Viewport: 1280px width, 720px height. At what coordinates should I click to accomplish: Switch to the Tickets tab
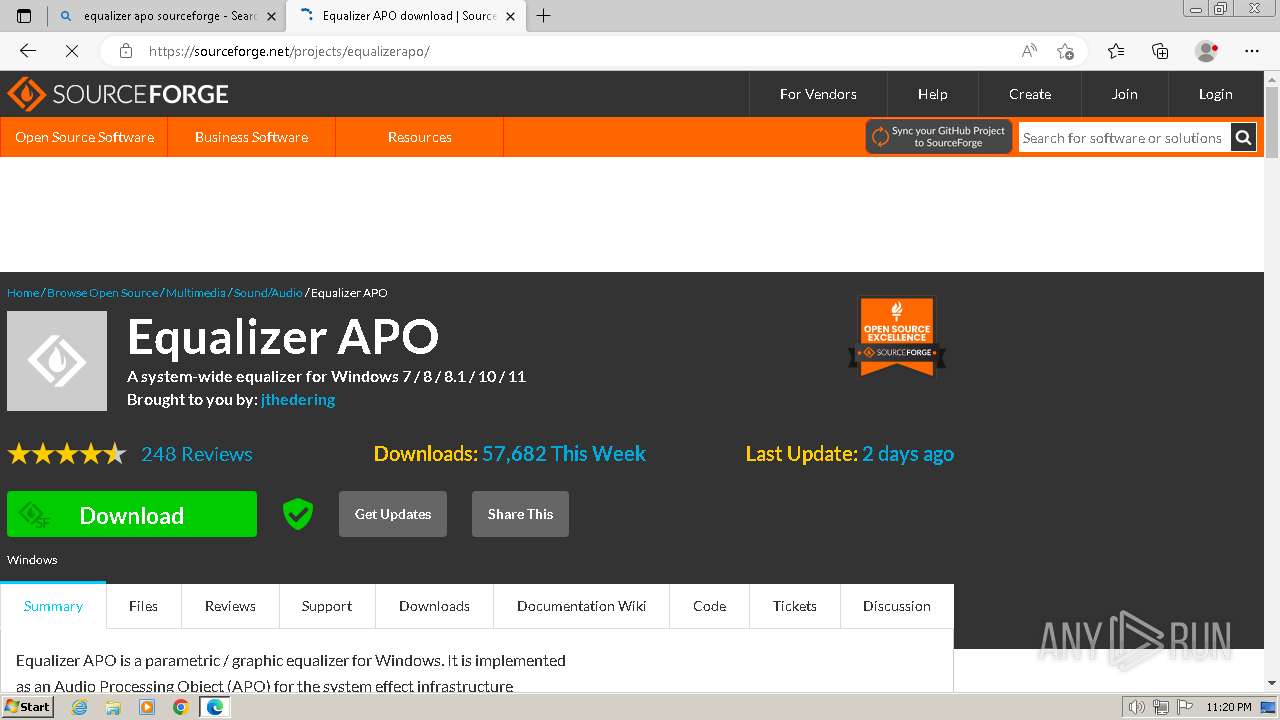coord(795,606)
